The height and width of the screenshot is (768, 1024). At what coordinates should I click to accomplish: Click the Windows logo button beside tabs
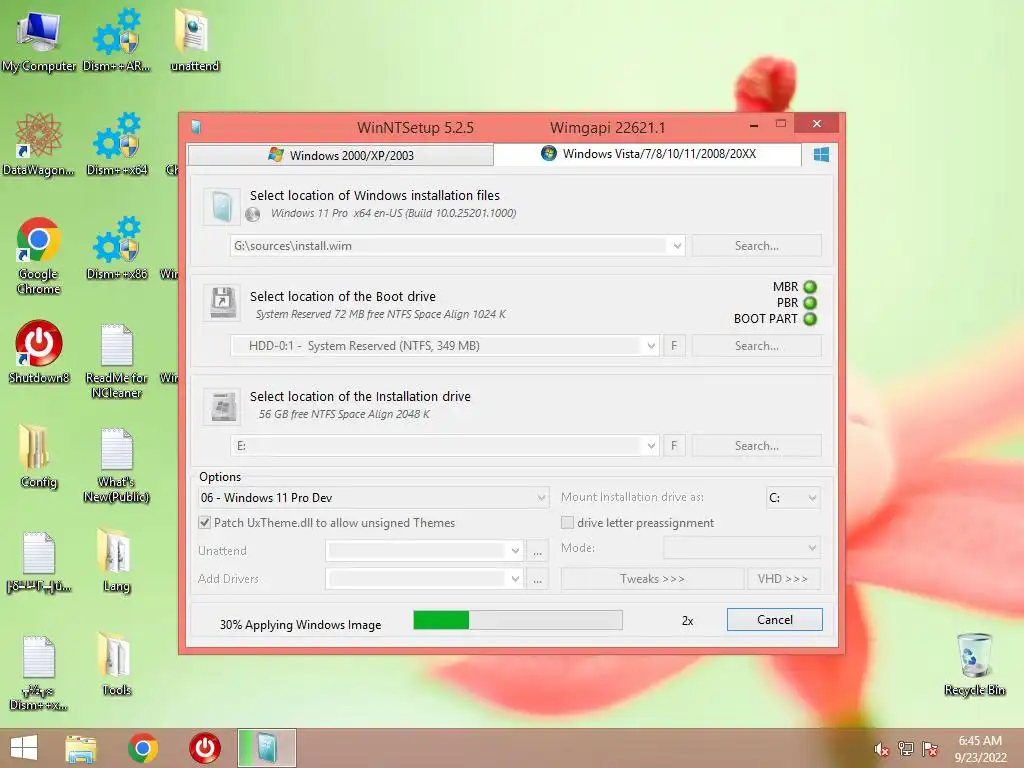tap(821, 155)
